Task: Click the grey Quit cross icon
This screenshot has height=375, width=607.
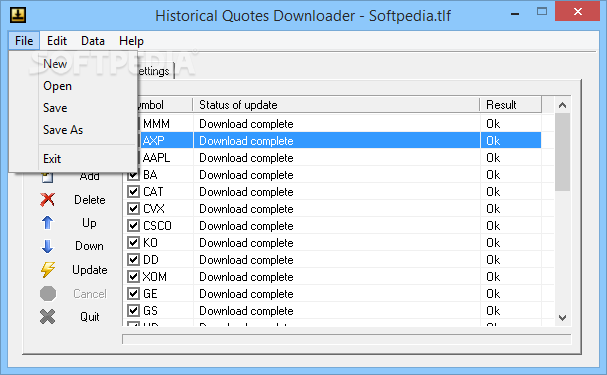Action: click(48, 317)
